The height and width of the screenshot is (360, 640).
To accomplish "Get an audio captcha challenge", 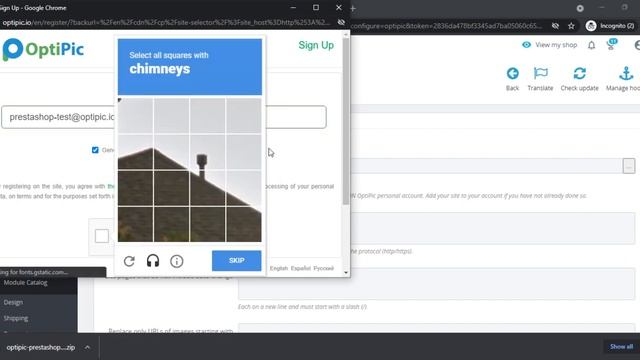I will [x=153, y=261].
